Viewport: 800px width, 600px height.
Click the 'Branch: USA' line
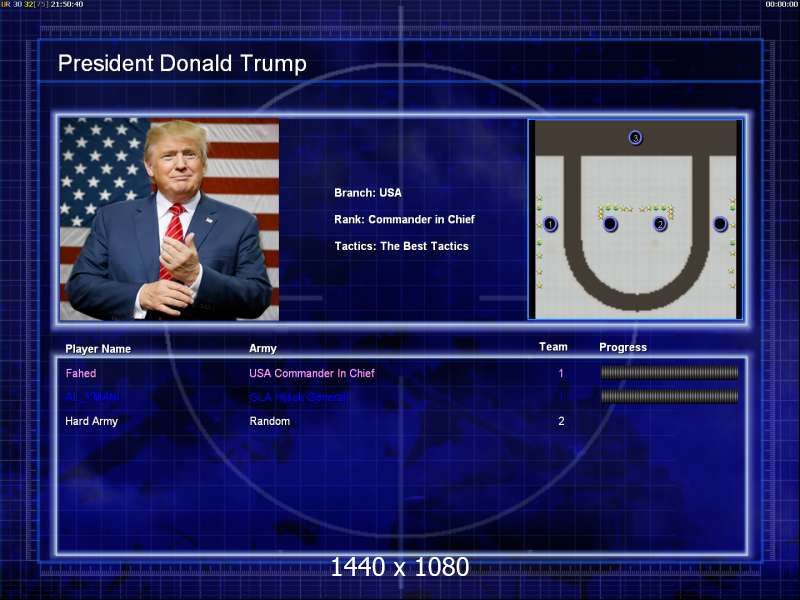click(368, 193)
